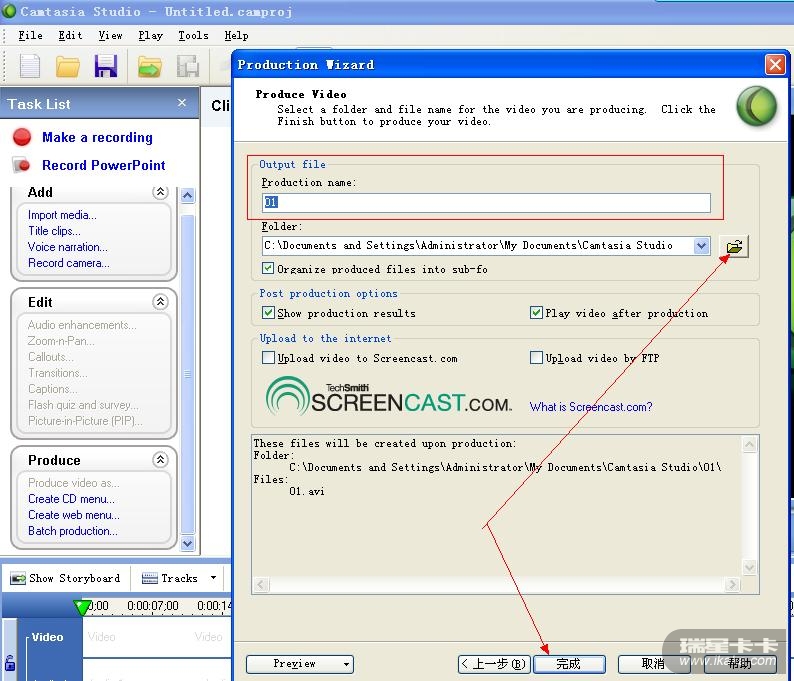Click the Record PowerPoint icon

pyautogui.click(x=21, y=165)
